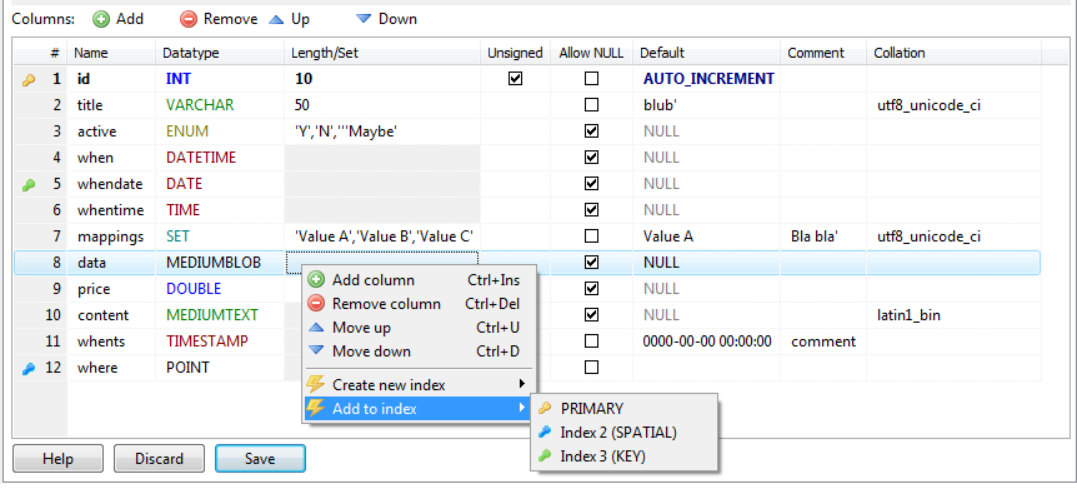1077x488 pixels.
Task: Click the red Remove column toolbar icon
Action: point(188,19)
